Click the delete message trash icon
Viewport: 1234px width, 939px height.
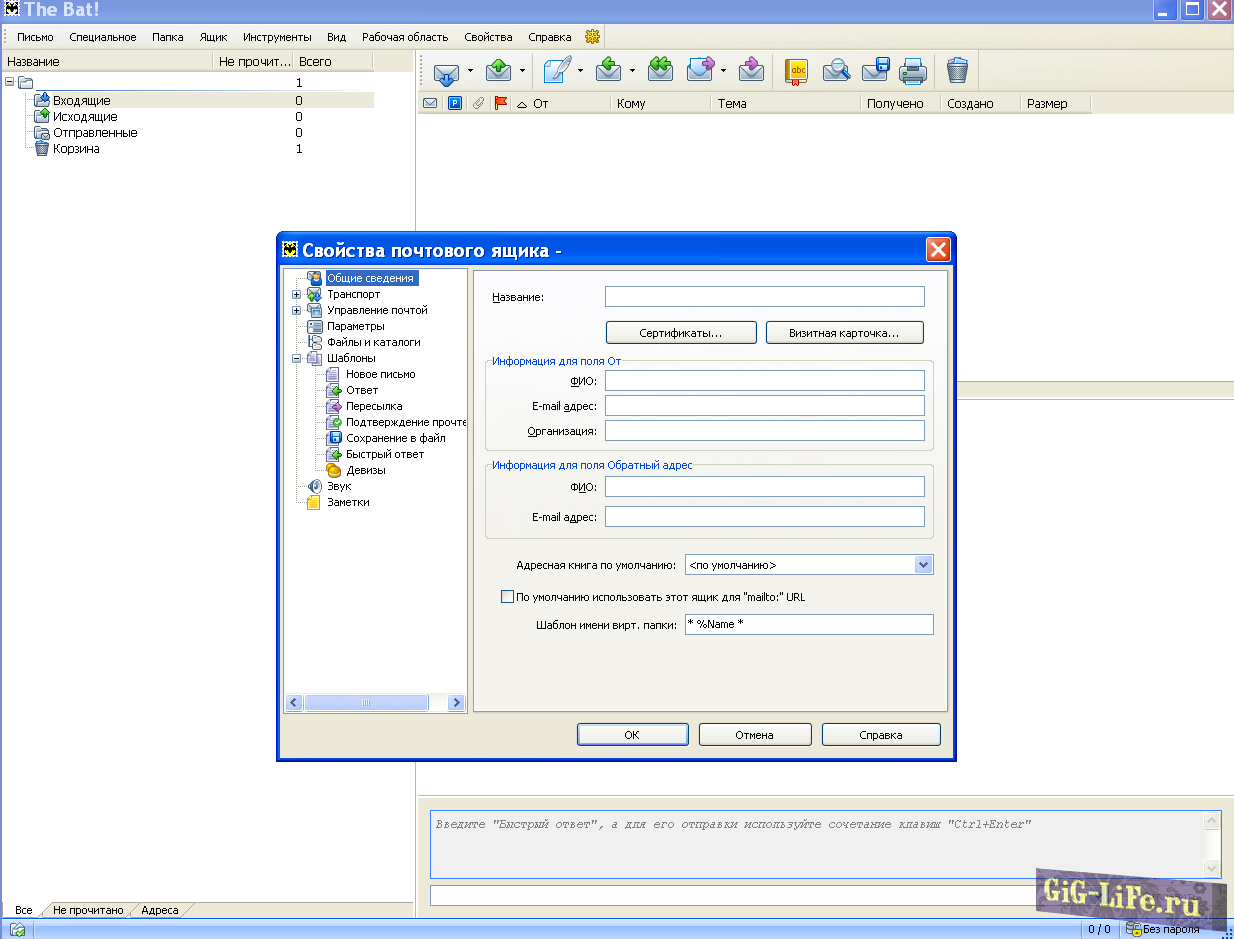pyautogui.click(x=957, y=70)
